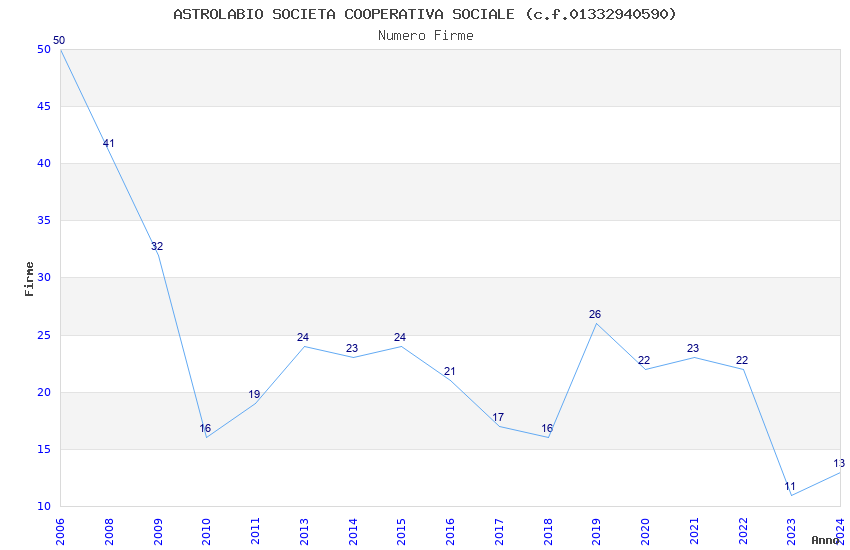The image size is (850, 550).
Task: Click the 15 y-axis tick label
Action: [44, 449]
